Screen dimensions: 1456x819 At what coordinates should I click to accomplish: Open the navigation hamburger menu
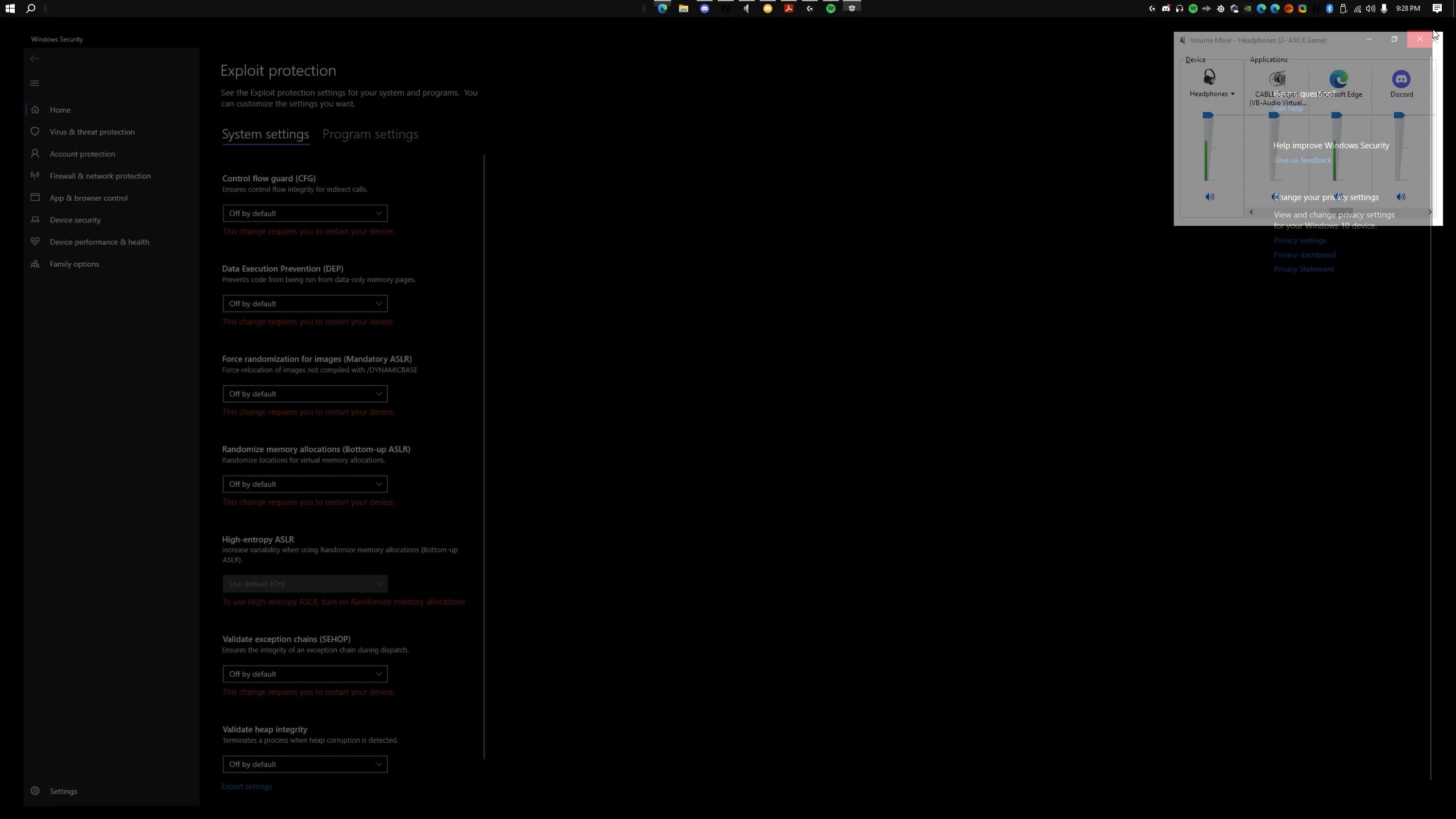pos(34,83)
